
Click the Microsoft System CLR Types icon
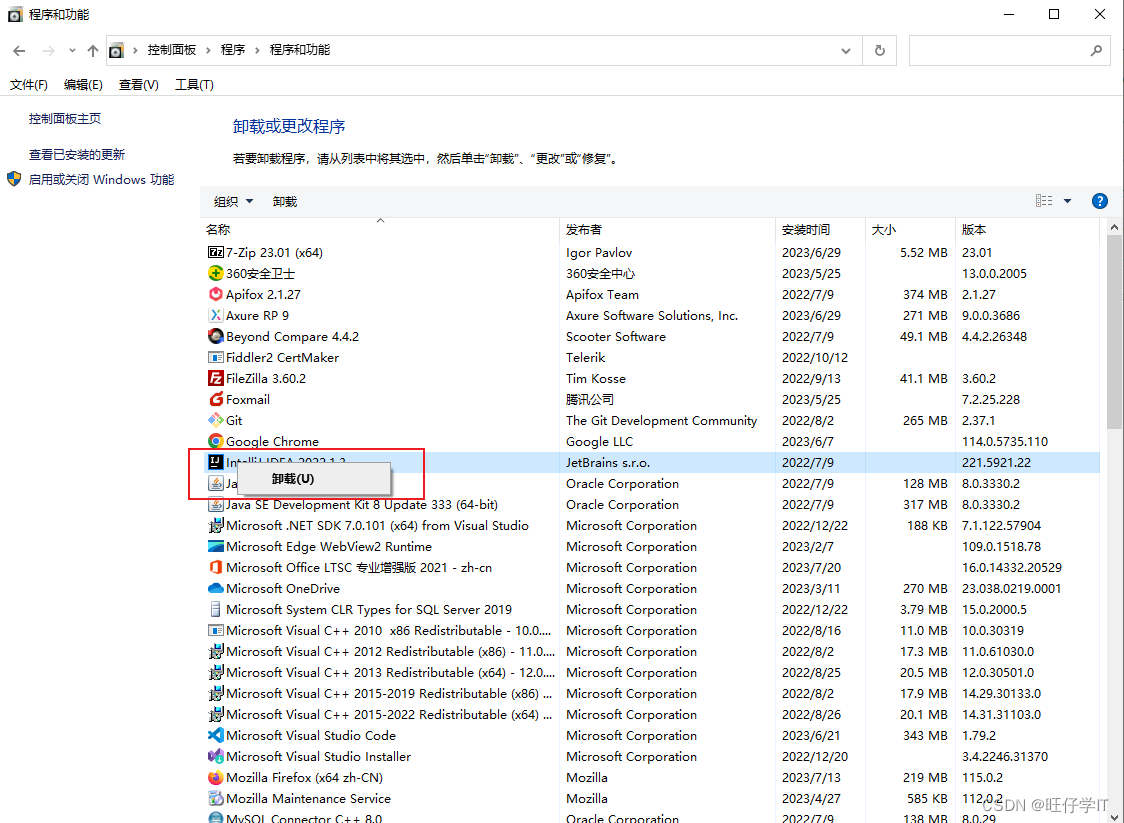(215, 609)
